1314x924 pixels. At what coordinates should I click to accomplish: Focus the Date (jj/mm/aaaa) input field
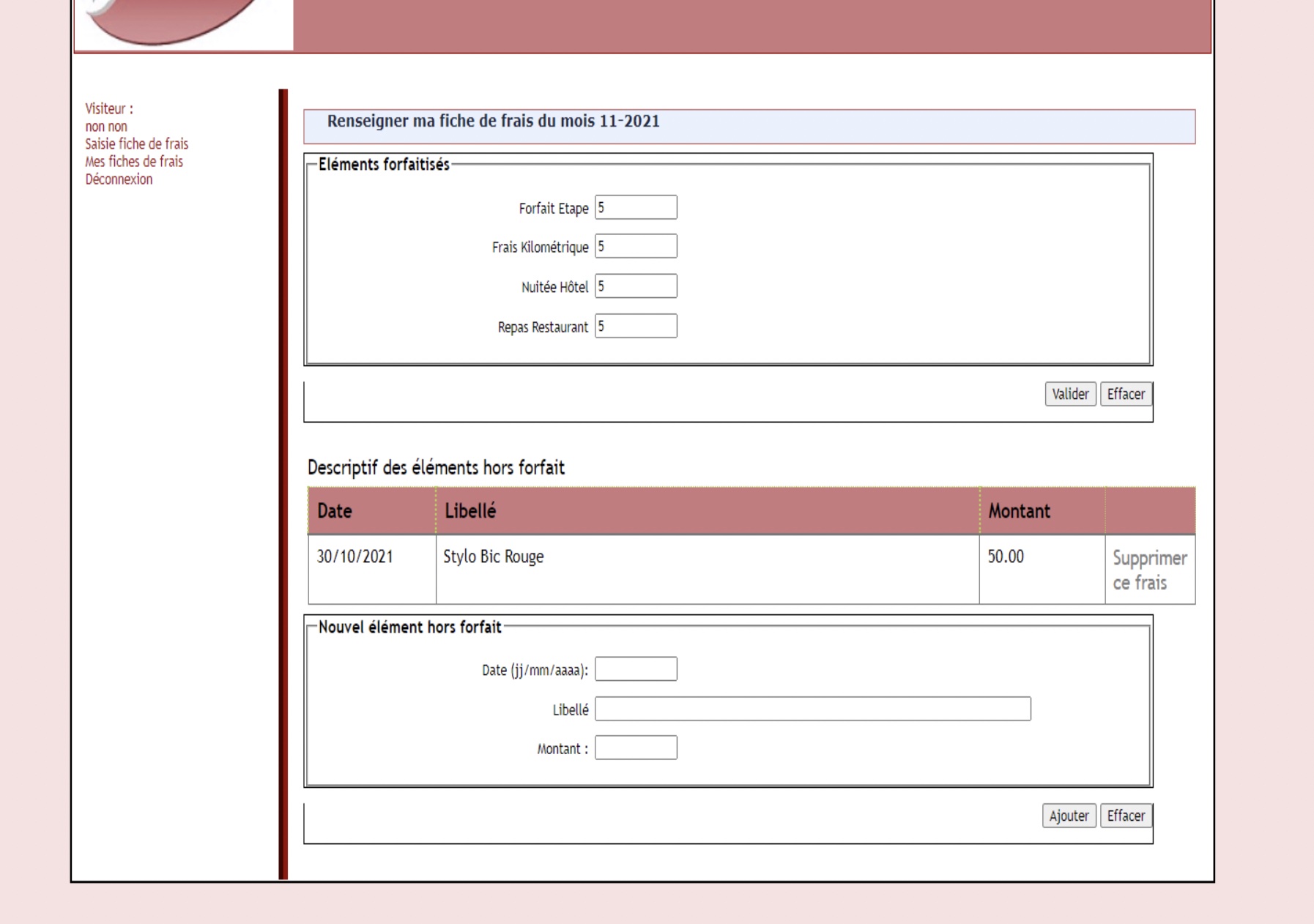tap(636, 669)
